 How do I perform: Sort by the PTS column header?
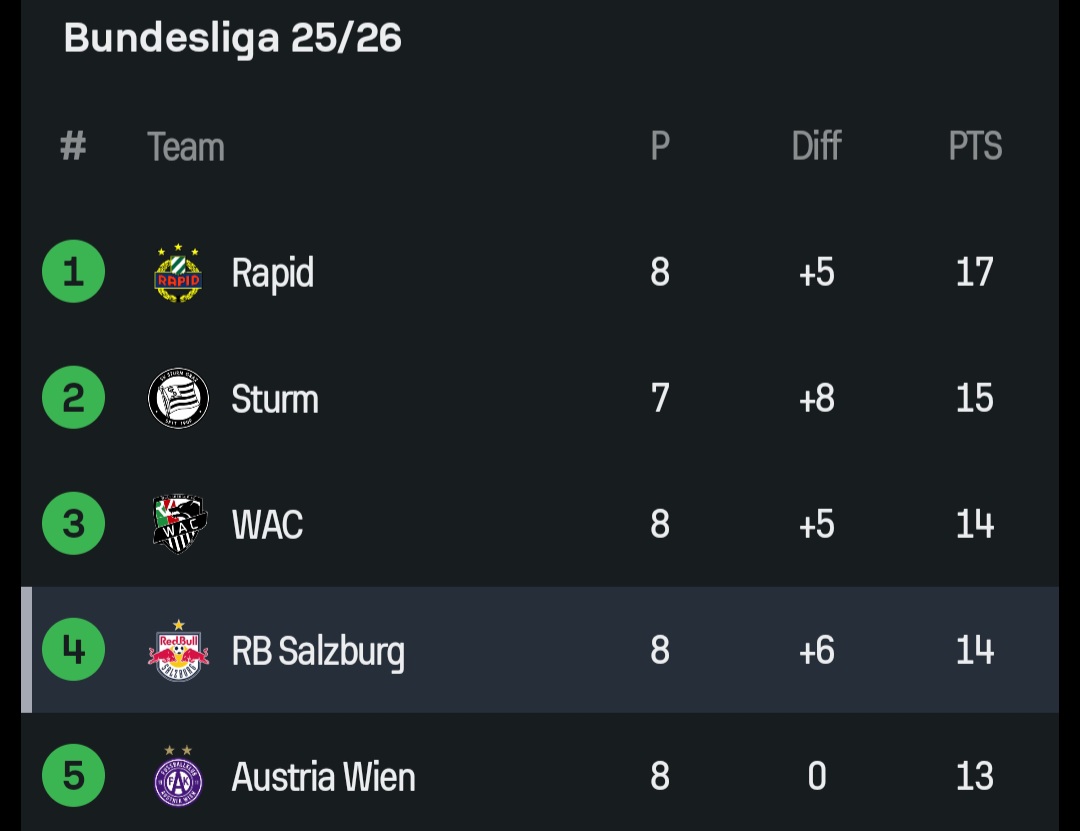pyautogui.click(x=974, y=147)
